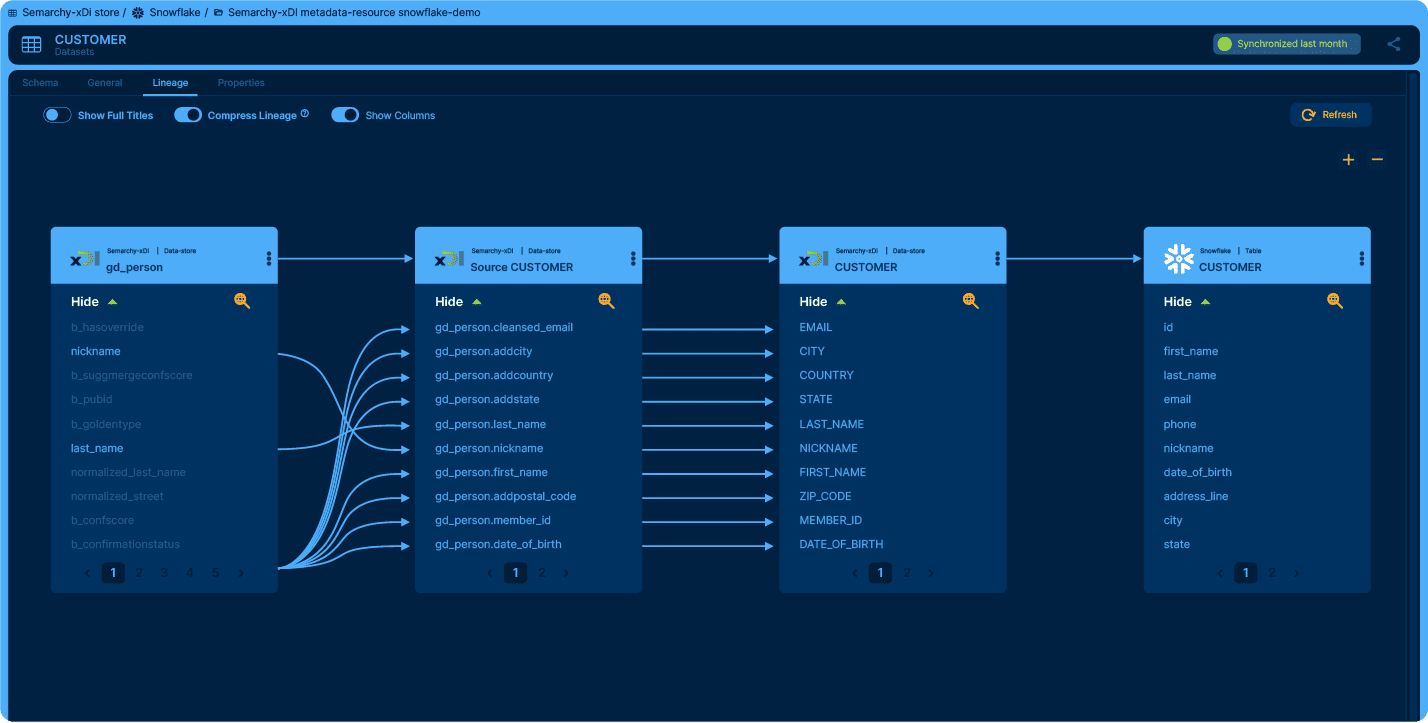
Task: Open Semarchy-xDI store breadcrumb link
Action: 71,13
